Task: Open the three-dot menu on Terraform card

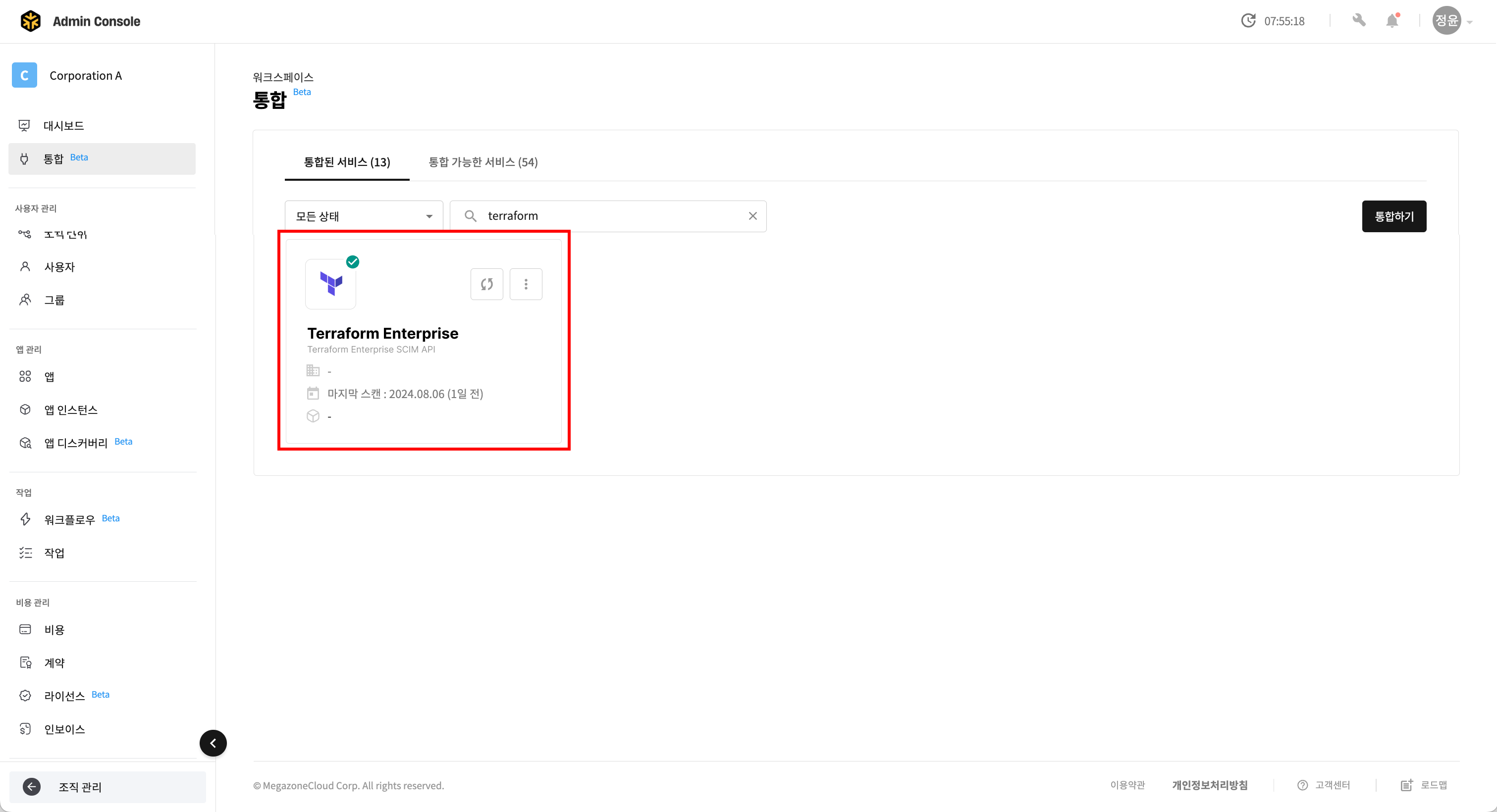Action: [526, 284]
